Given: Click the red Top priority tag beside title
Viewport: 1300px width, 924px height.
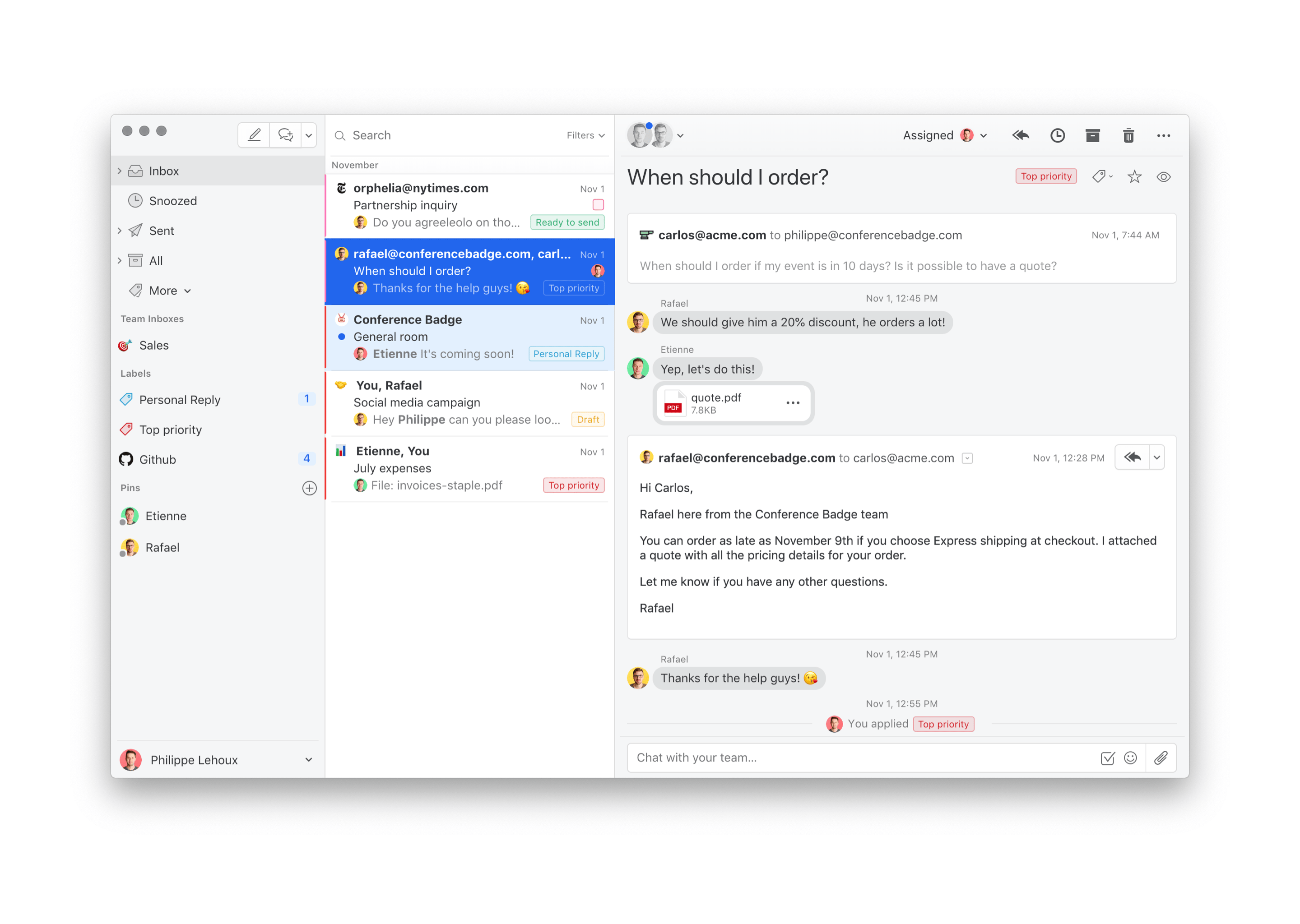Looking at the screenshot, I should click(1045, 176).
